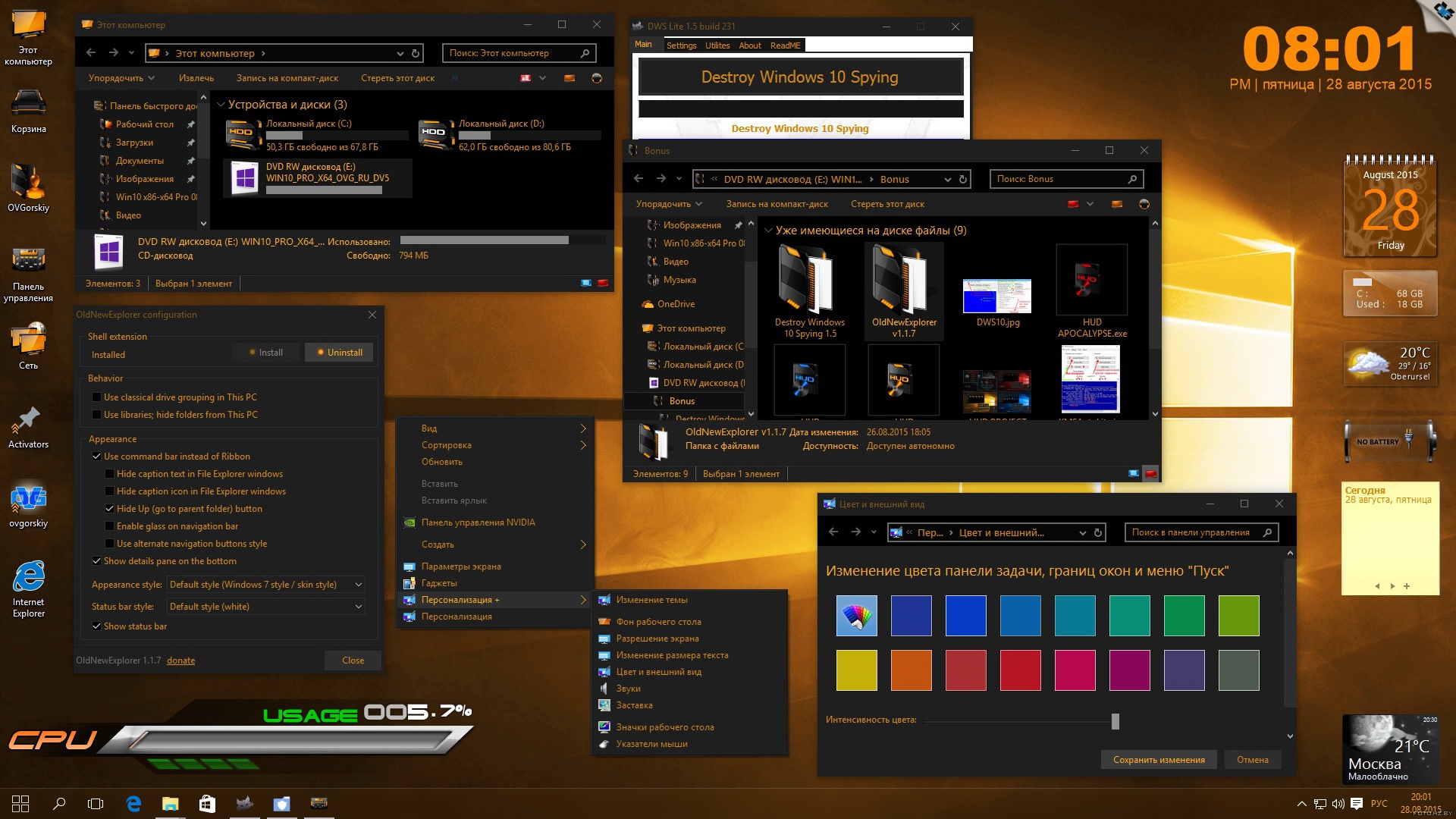Screen dimensions: 1456x819
Task: Click help icon in Bonus window toolbar
Action: point(1144,204)
